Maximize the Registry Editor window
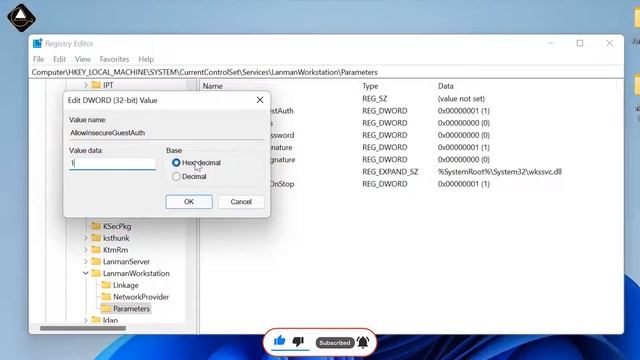The height and width of the screenshot is (360, 640). coord(580,43)
